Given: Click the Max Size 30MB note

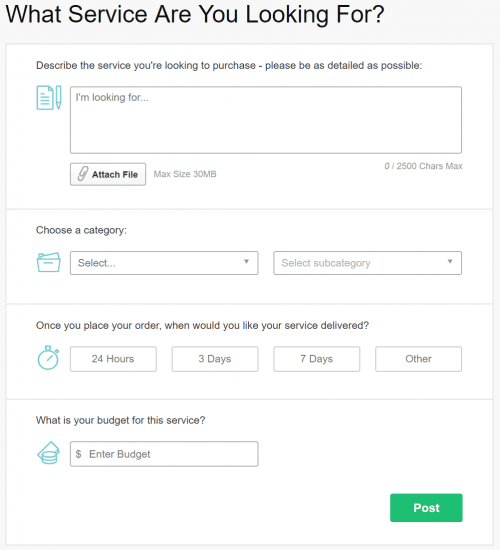Looking at the screenshot, I should [x=185, y=174].
